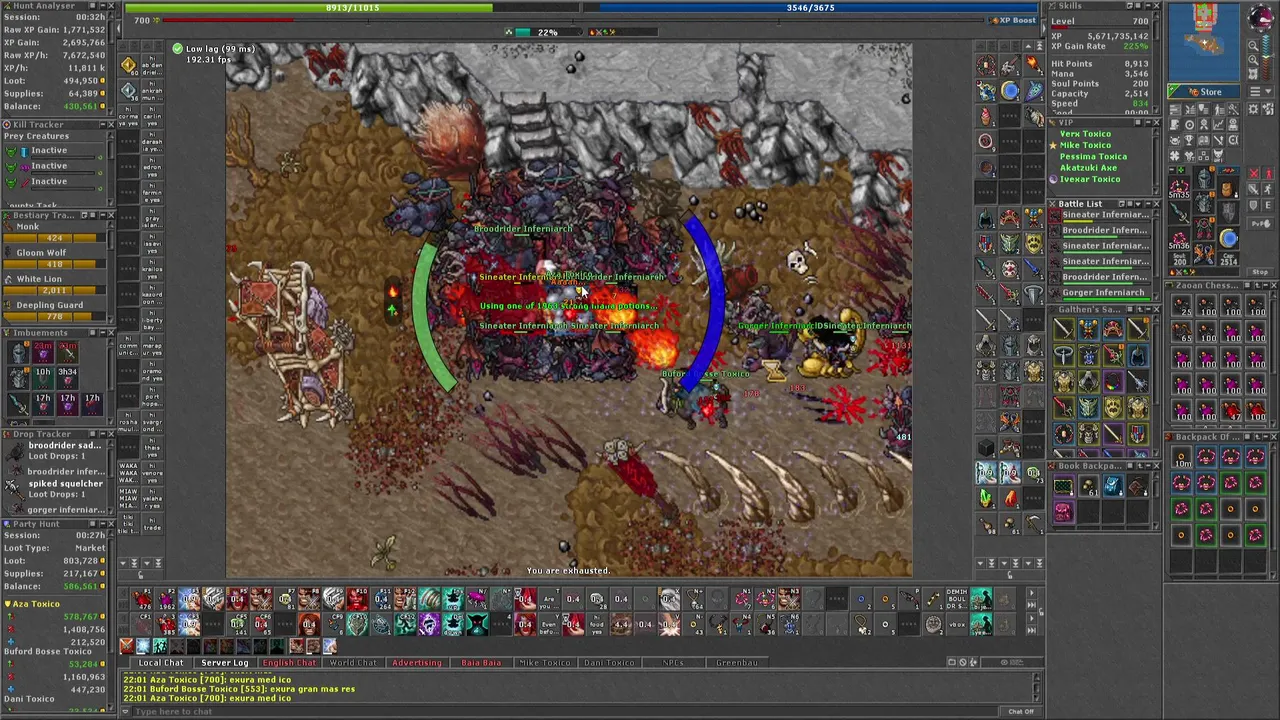Image resolution: width=1280 pixels, height=720 pixels.
Task: Switch to the Local Chat tab
Action: click(x=161, y=663)
